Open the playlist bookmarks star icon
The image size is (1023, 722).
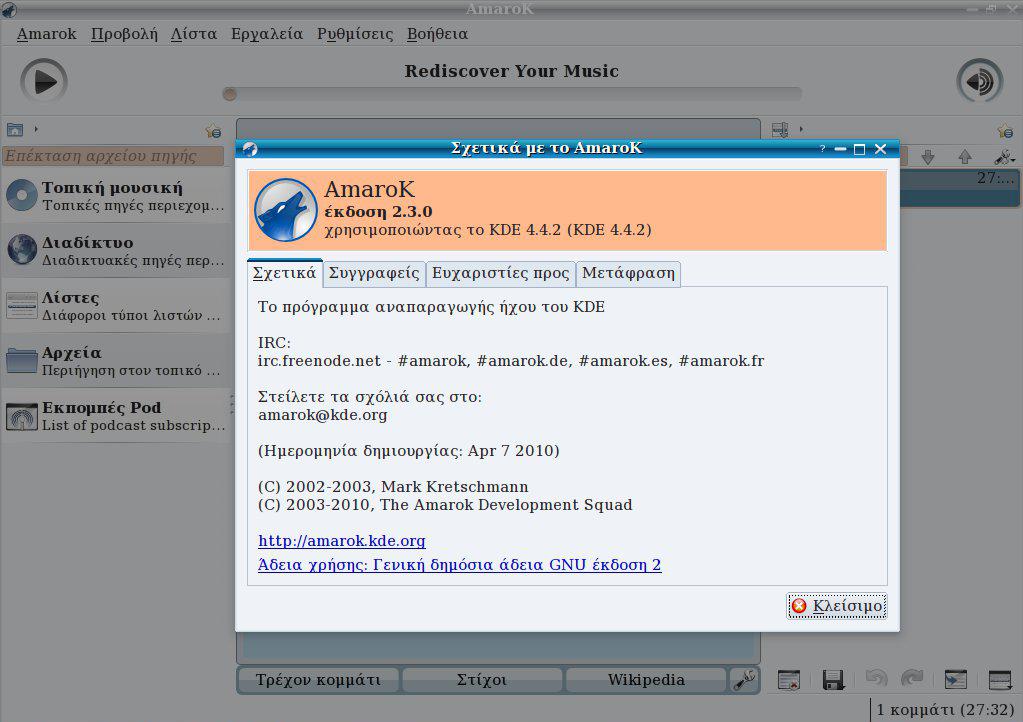point(1005,131)
